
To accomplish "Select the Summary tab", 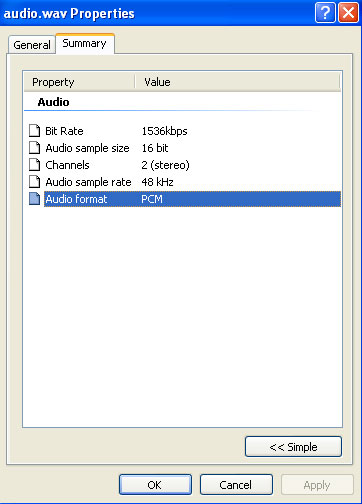I will (85, 43).
